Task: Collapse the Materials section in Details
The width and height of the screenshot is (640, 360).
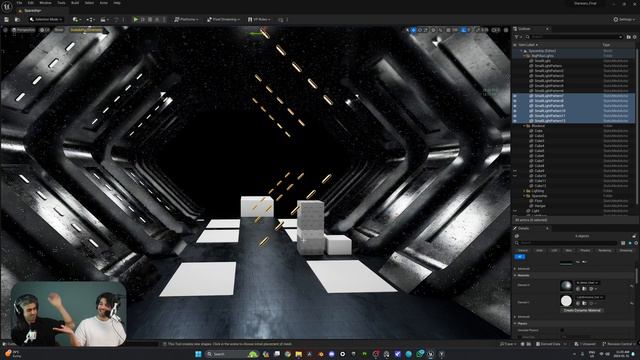Action: 515,276
